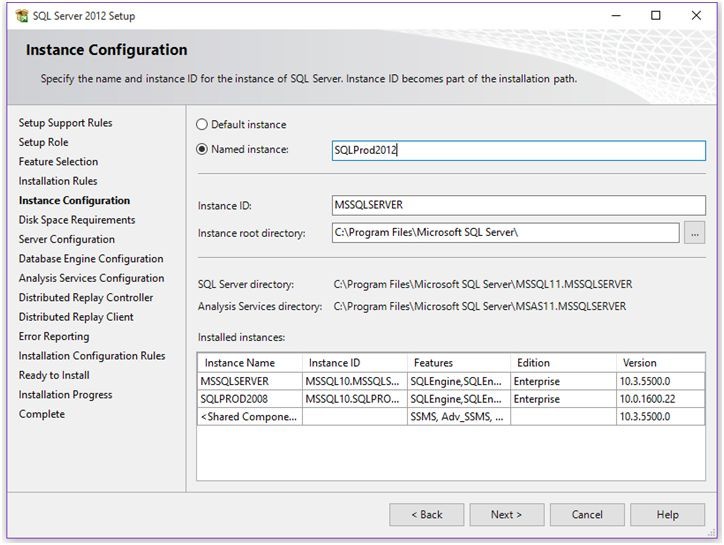
Task: Open the Help button
Action: (x=667, y=515)
